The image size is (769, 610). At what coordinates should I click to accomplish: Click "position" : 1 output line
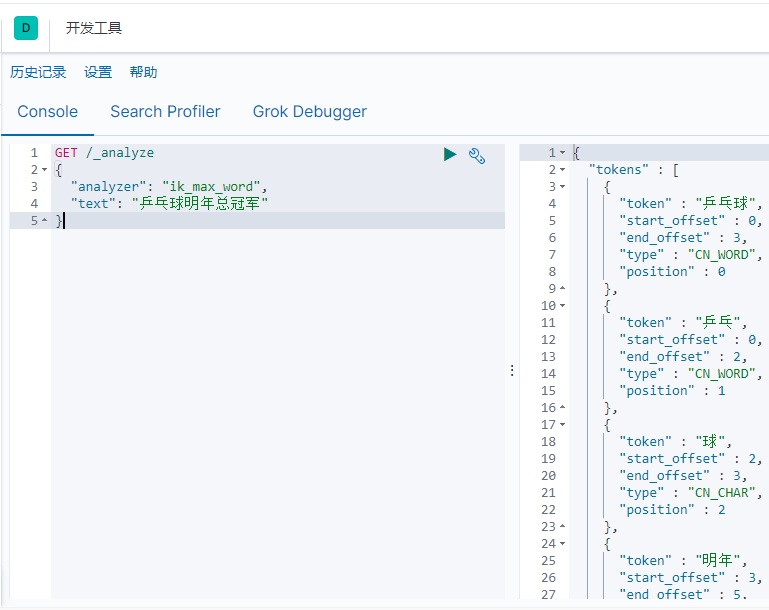(672, 391)
